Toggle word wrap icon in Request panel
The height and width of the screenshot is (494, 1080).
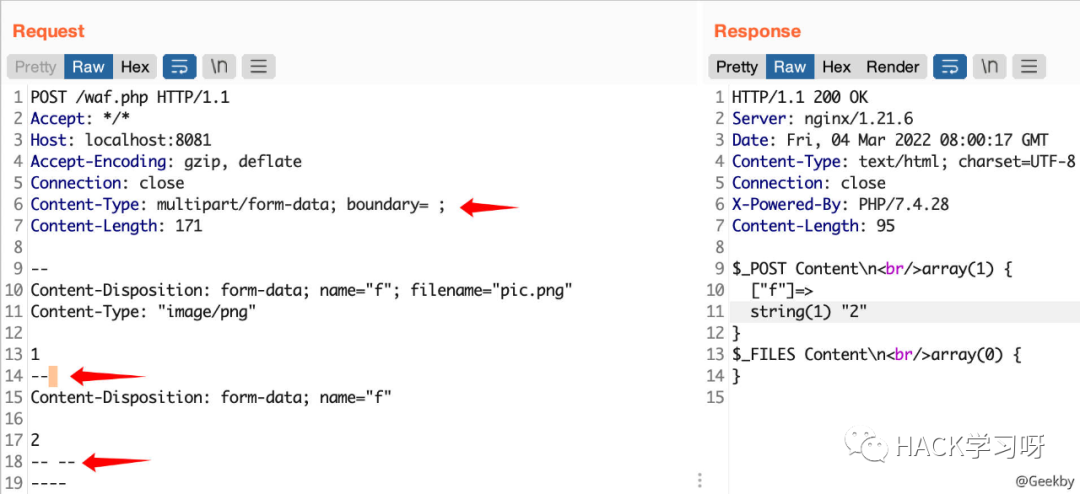(180, 67)
